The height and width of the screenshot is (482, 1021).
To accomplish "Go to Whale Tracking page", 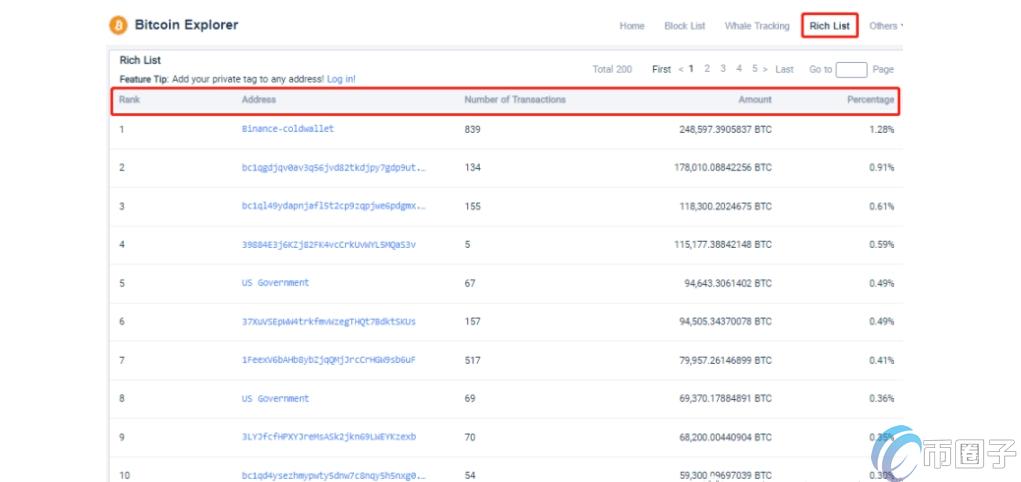I will [x=757, y=26].
